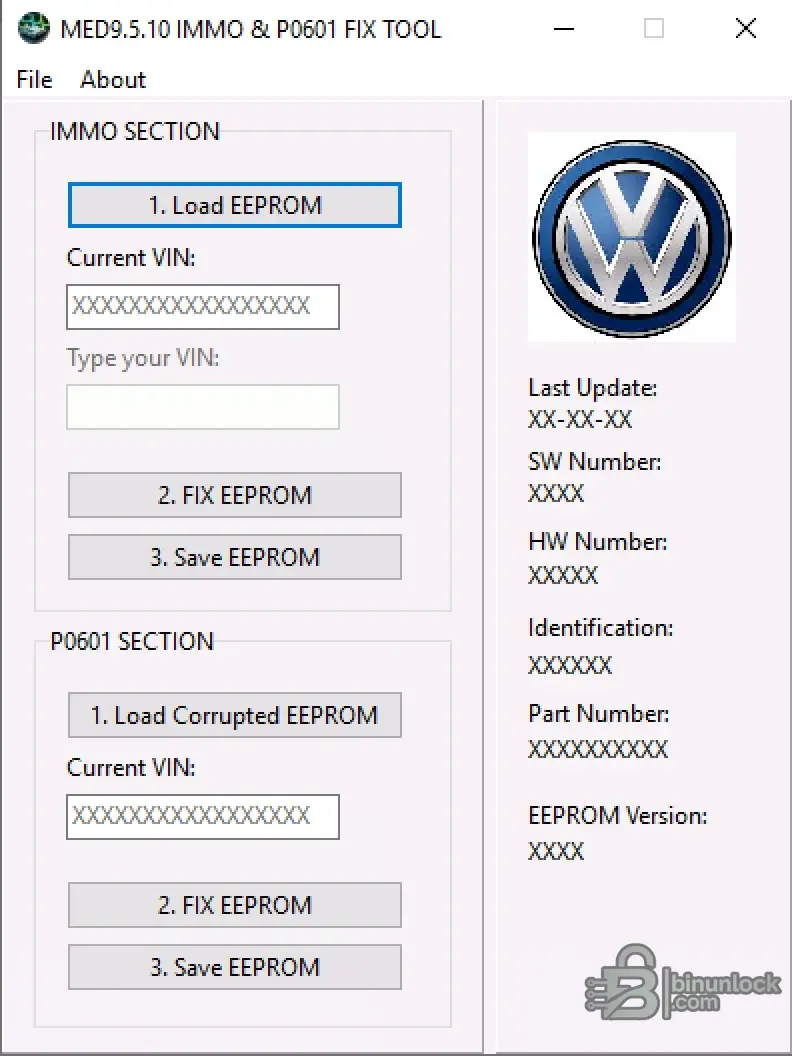Click the HW Number: label
Image resolution: width=792 pixels, height=1056 pixels.
pyautogui.click(x=597, y=541)
